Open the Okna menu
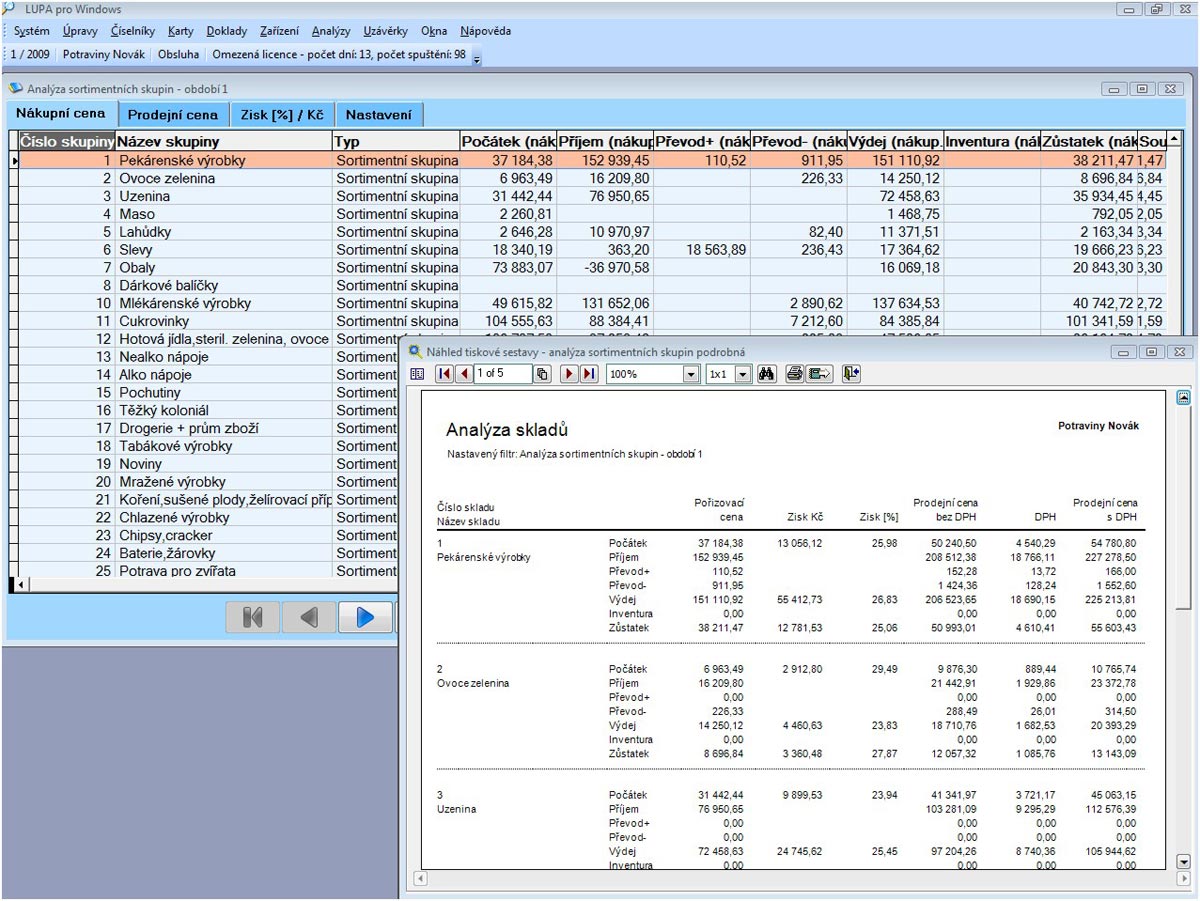 [x=434, y=31]
